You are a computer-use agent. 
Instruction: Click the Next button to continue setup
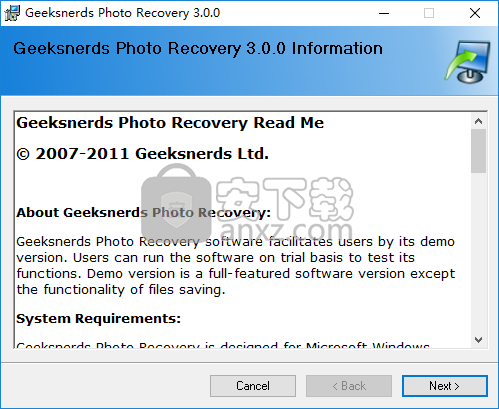pos(445,386)
